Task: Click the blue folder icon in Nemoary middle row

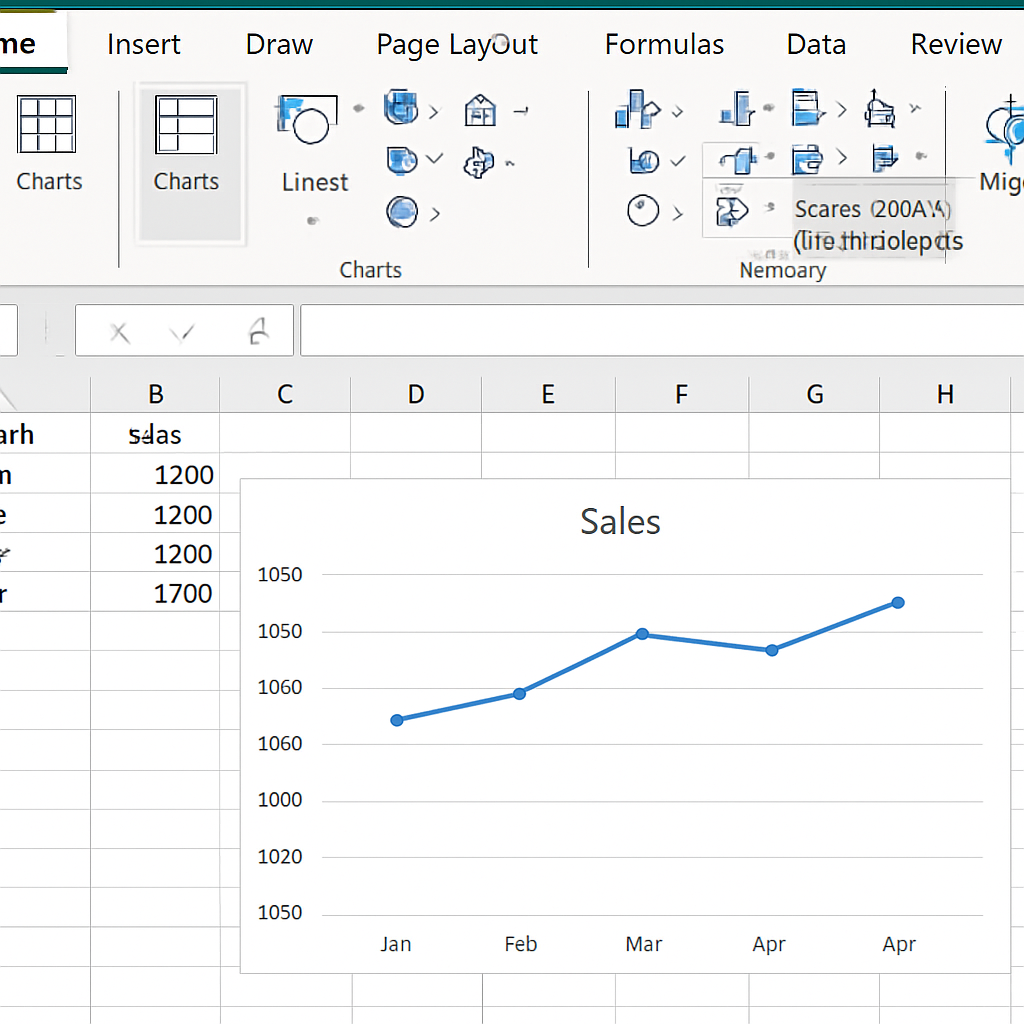Action: 807,159
